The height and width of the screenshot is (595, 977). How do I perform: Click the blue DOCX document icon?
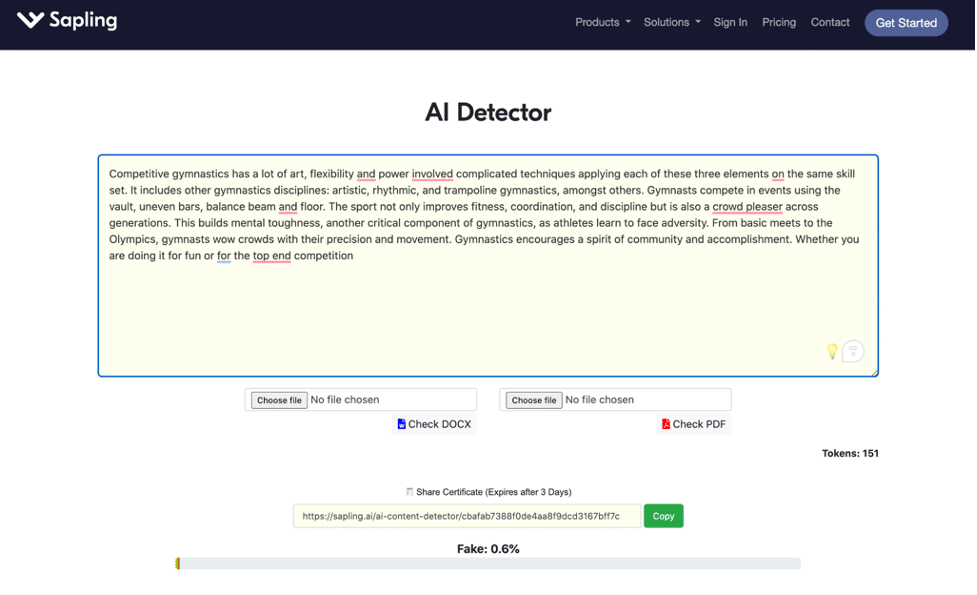pyautogui.click(x=404, y=423)
